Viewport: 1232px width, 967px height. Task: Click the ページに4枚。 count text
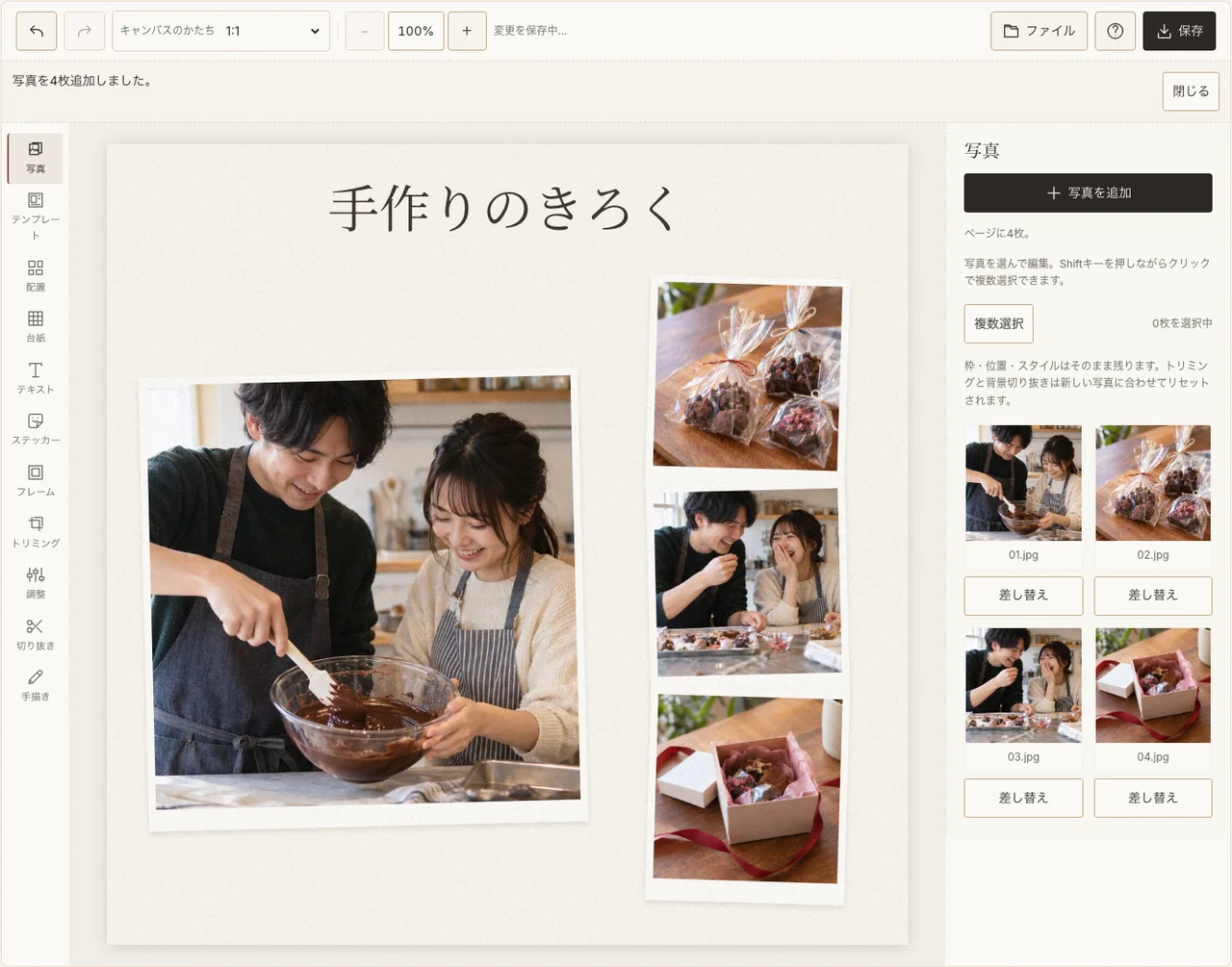pyautogui.click(x=997, y=233)
